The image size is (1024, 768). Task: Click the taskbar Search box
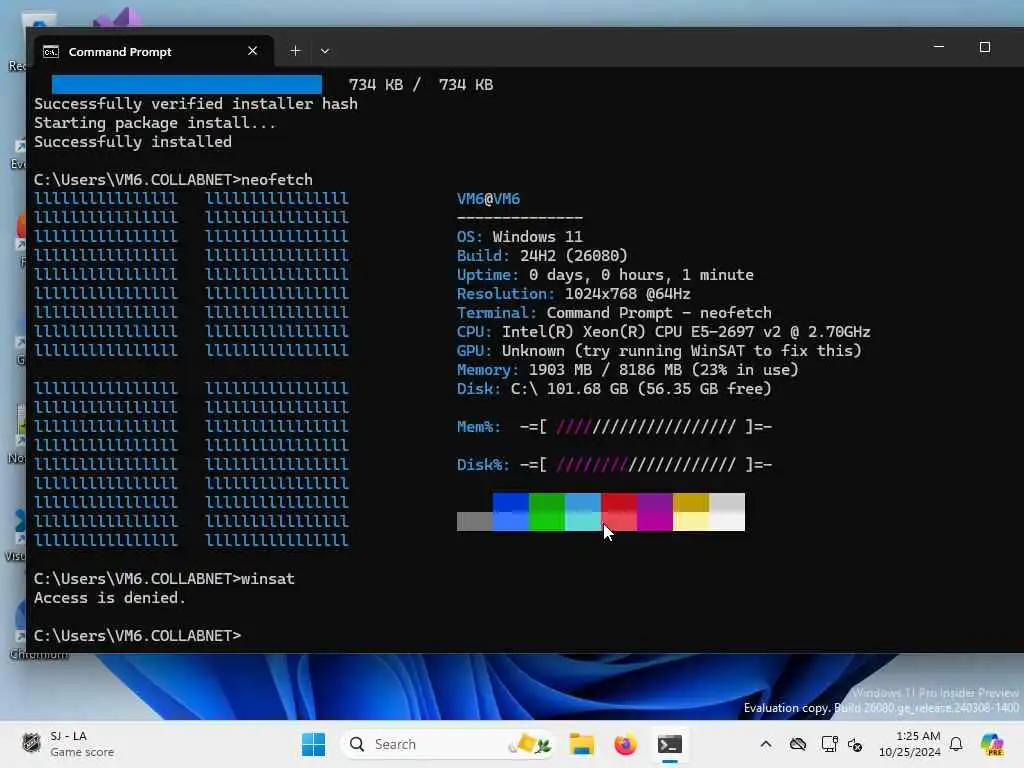[x=448, y=744]
